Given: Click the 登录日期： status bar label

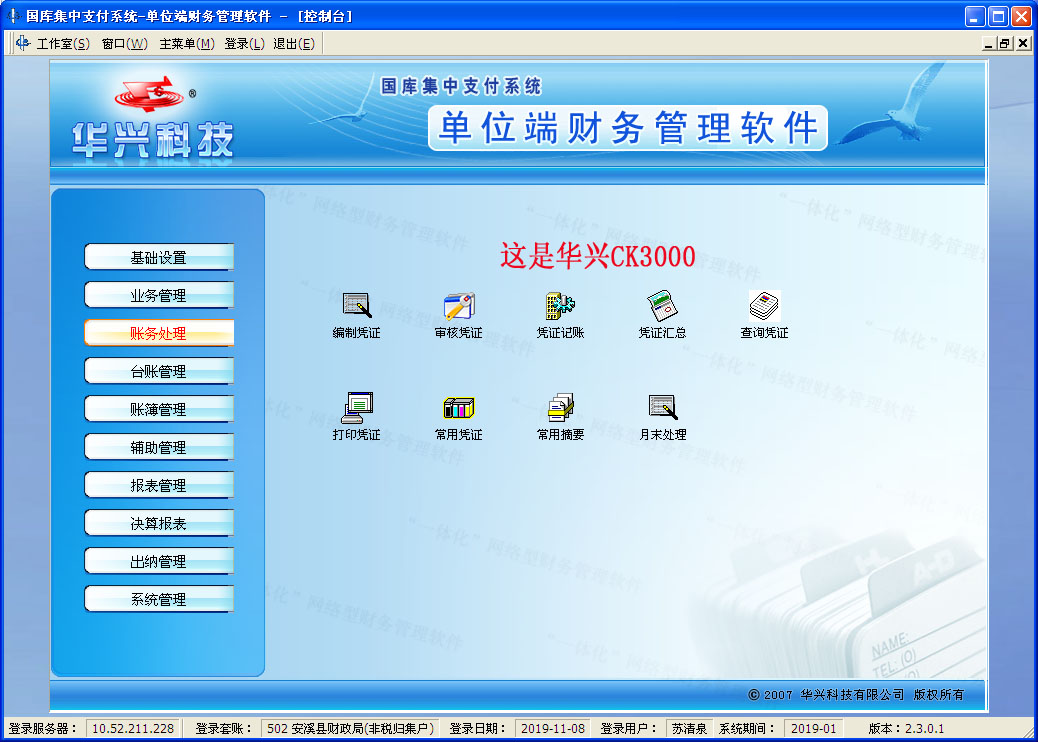Looking at the screenshot, I should (x=479, y=728).
